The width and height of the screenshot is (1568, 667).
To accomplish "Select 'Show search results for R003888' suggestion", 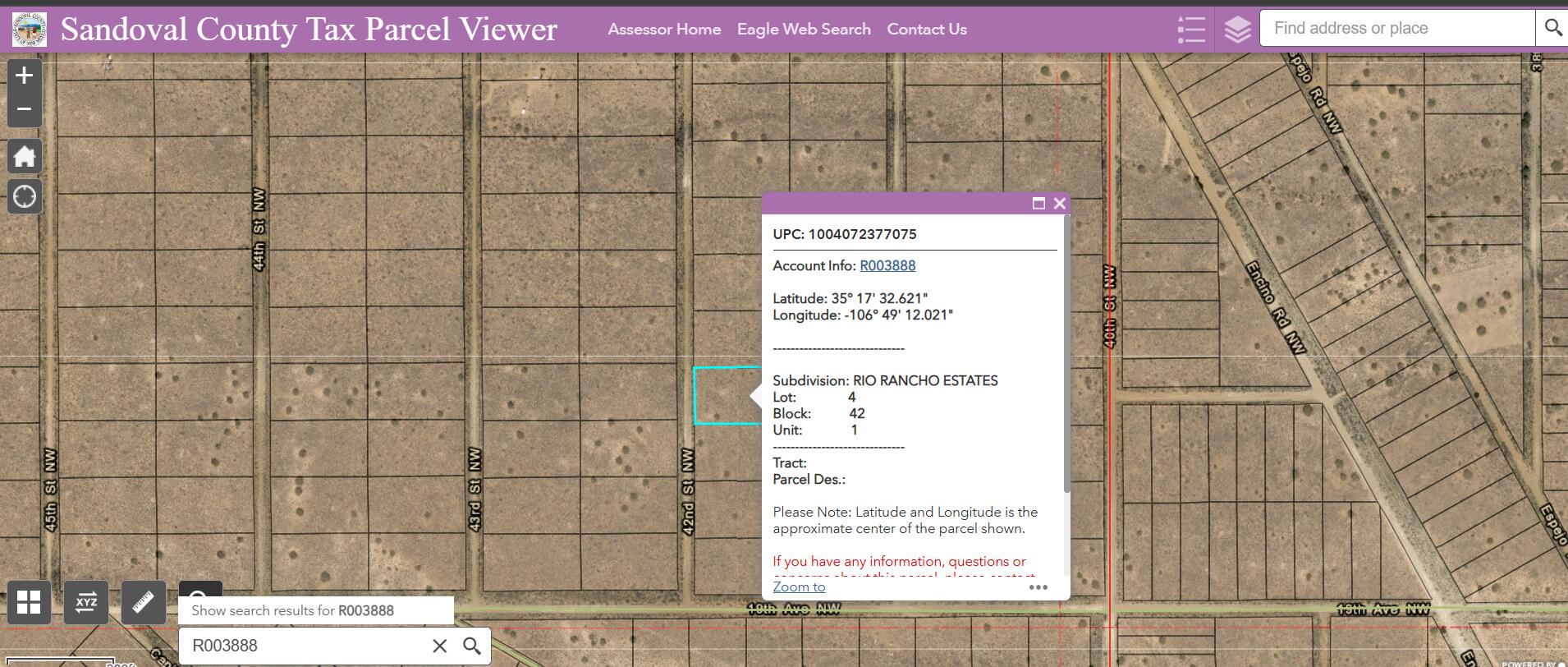I will [x=293, y=610].
